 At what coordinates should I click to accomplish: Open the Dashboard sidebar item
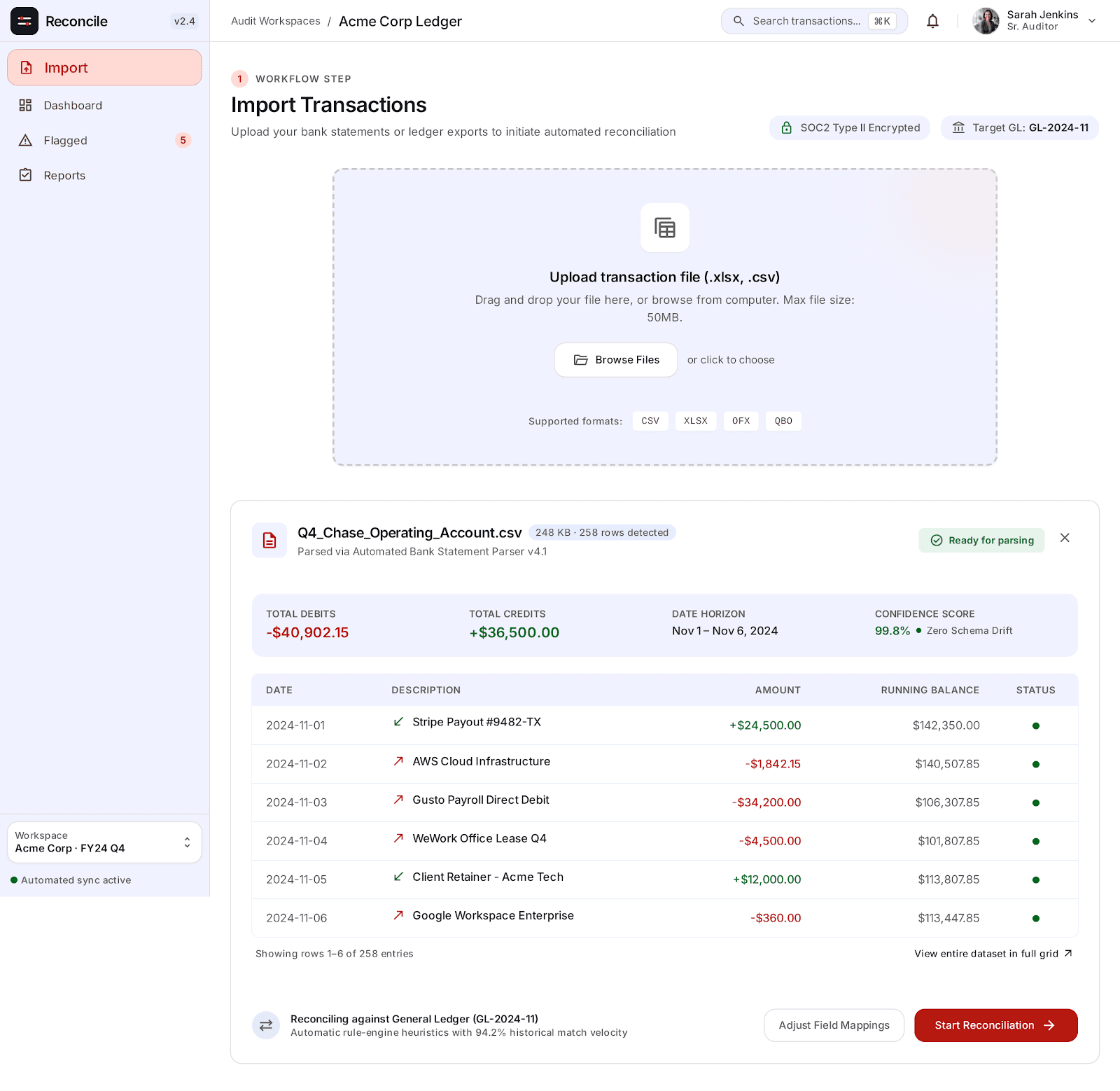click(104, 105)
